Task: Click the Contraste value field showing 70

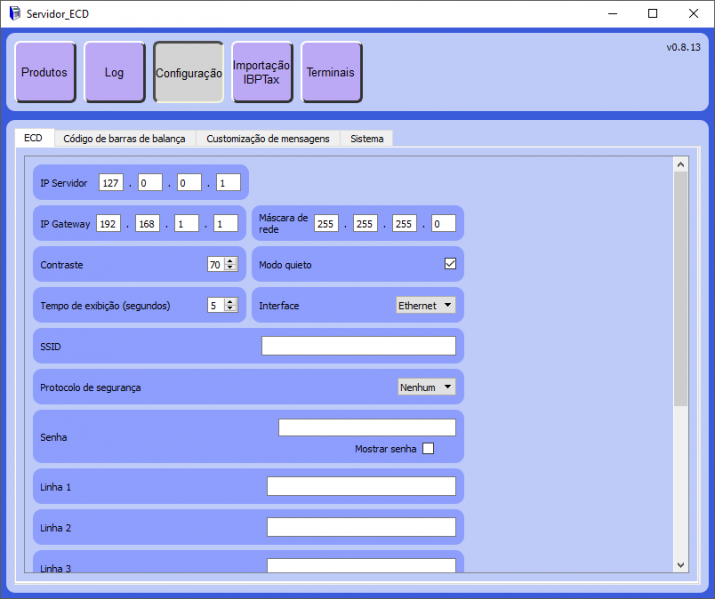Action: (x=216, y=264)
